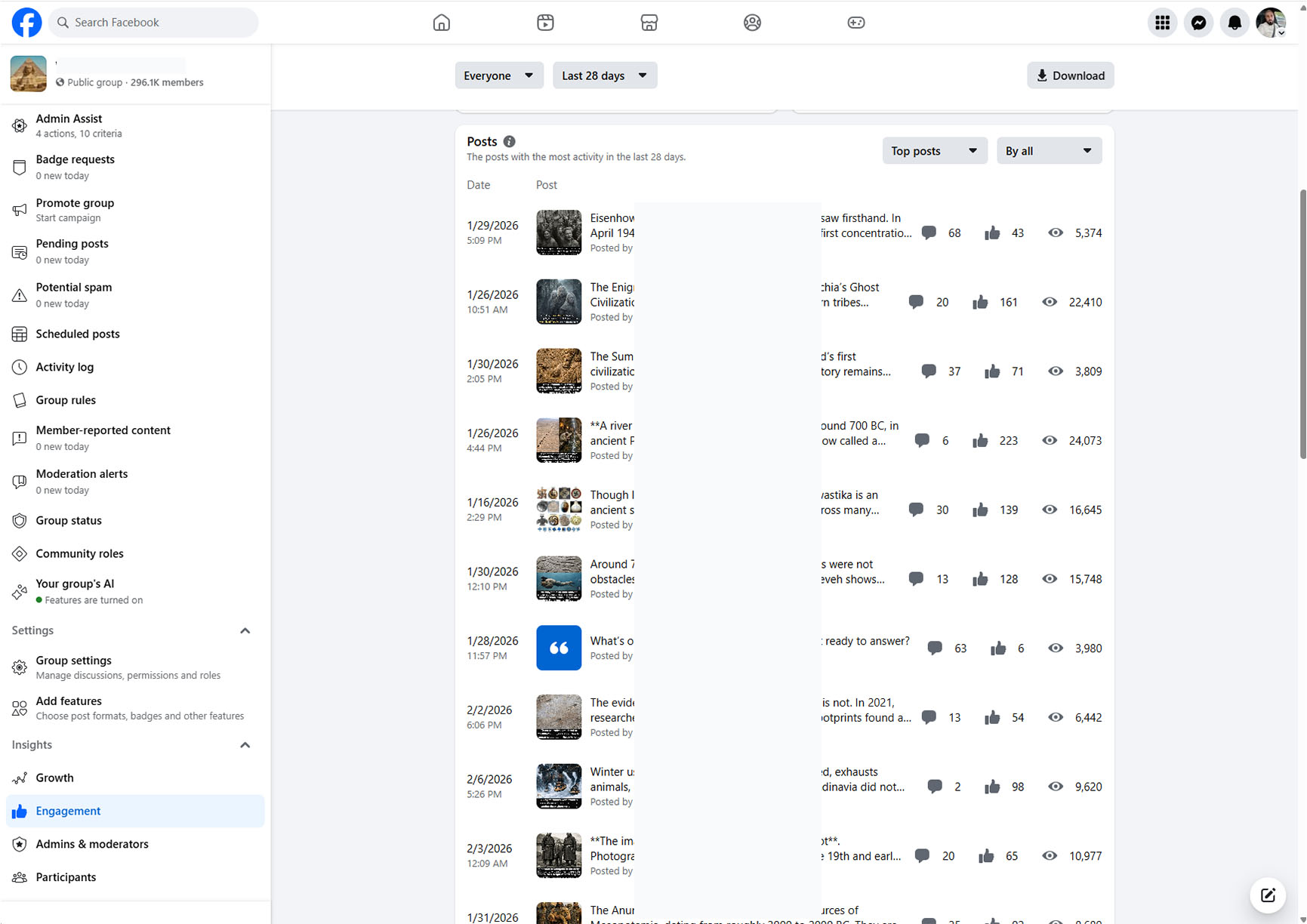Open the Facebook menu grid icon

pos(1162,23)
